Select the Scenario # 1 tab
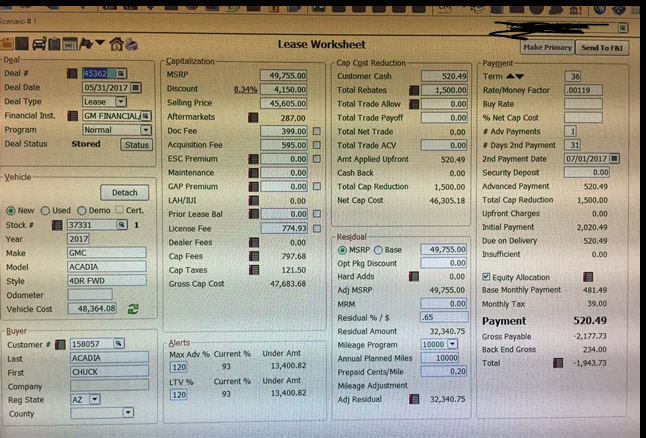 [x=19, y=21]
